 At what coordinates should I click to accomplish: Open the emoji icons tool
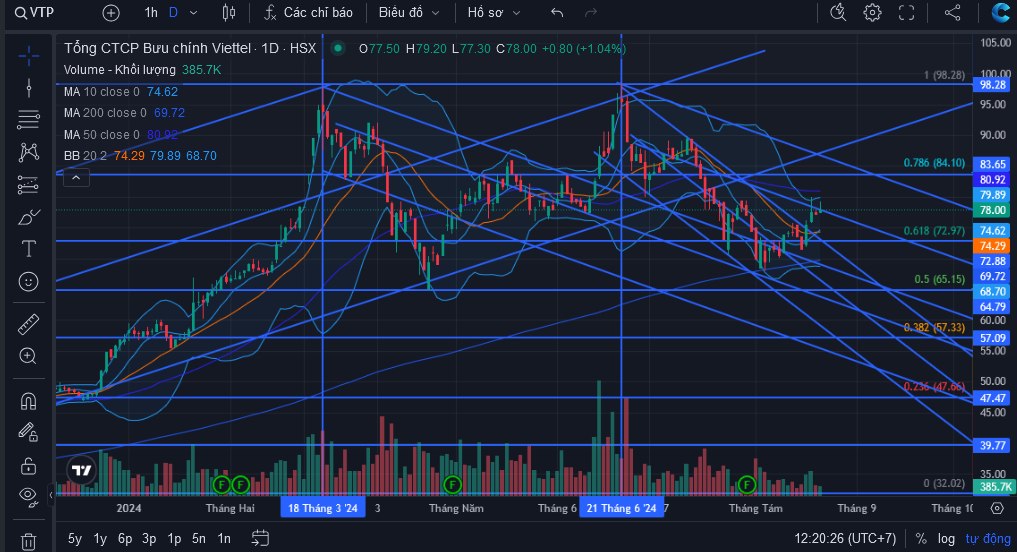pos(29,282)
